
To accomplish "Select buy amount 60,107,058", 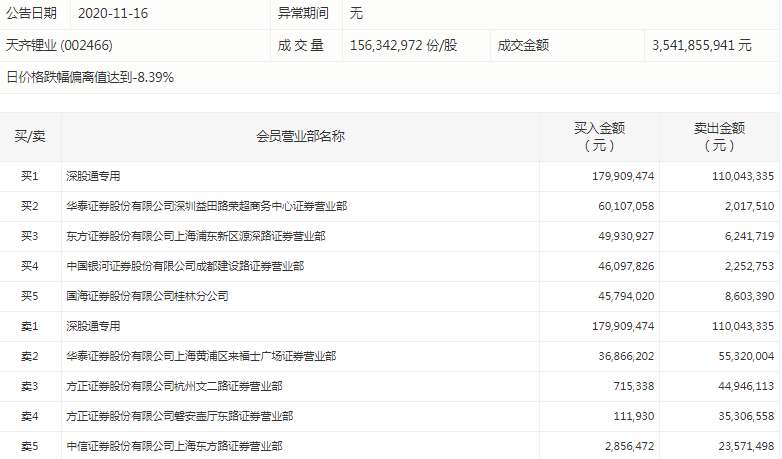I will click(x=626, y=206).
